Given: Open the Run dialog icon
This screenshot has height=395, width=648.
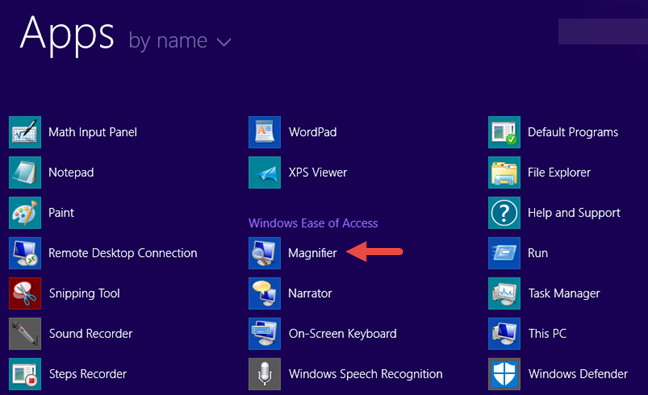Looking at the screenshot, I should [504, 253].
